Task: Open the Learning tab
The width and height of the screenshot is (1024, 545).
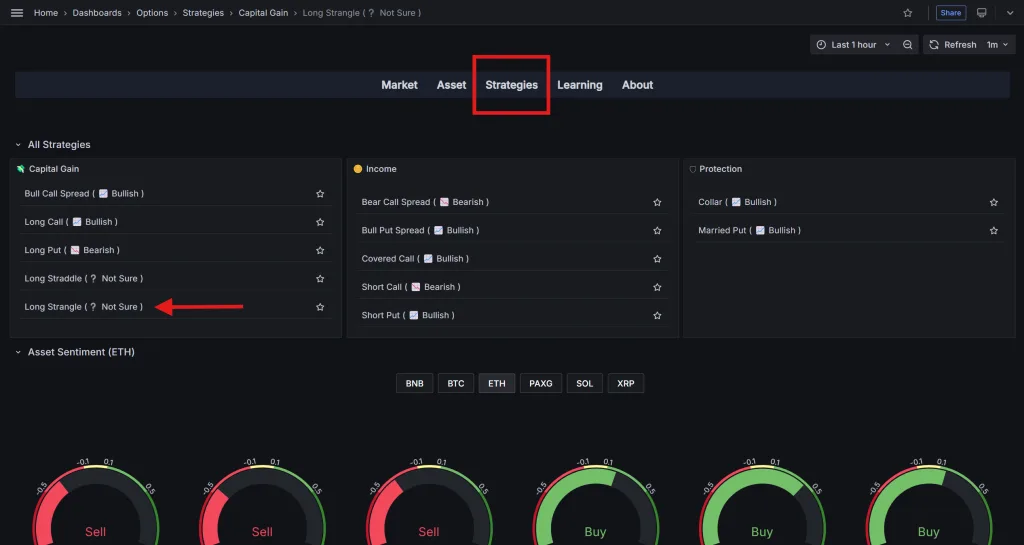Action: pyautogui.click(x=579, y=85)
